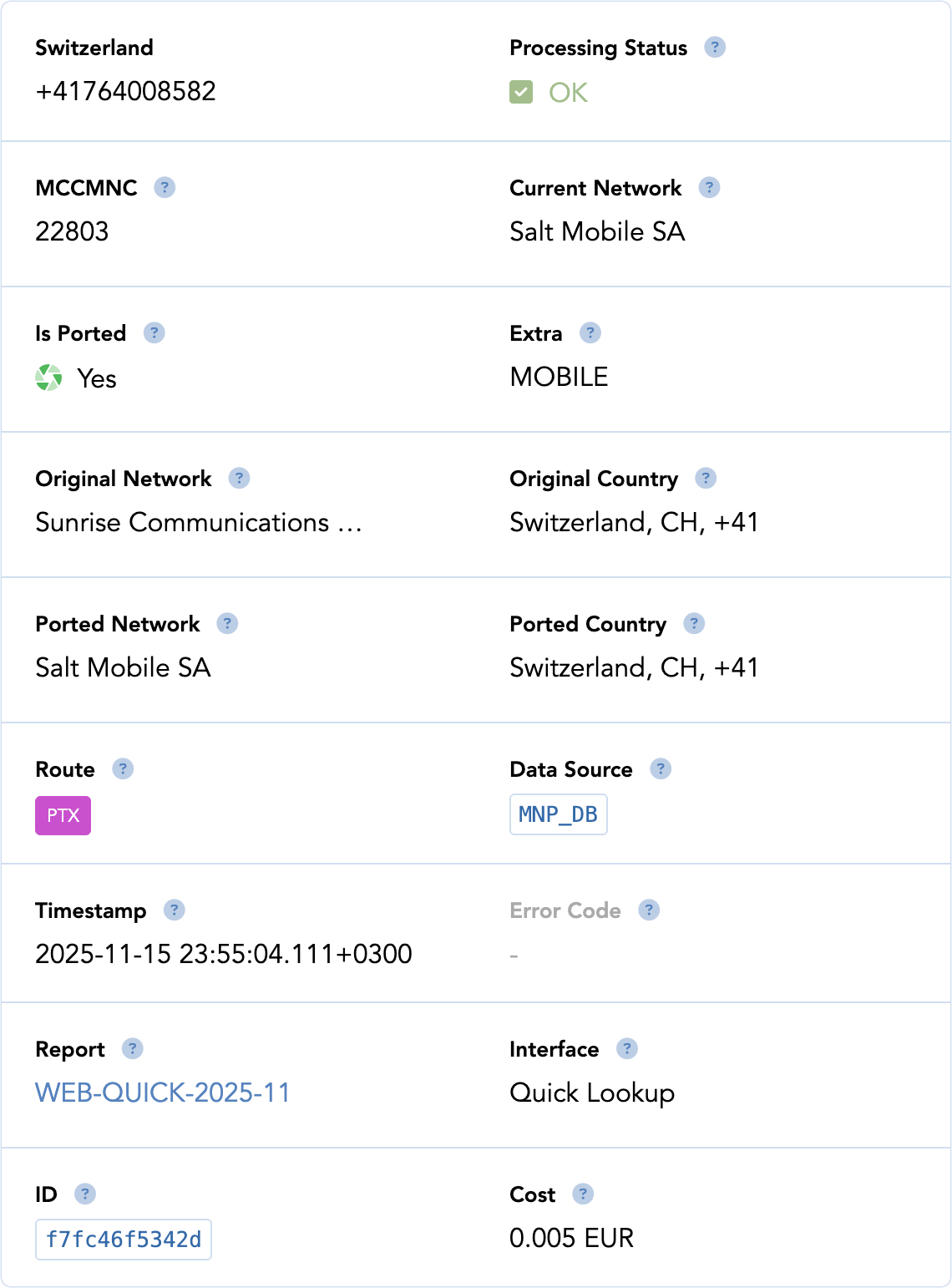
Task: Open help for Current Network
Action: click(x=709, y=187)
